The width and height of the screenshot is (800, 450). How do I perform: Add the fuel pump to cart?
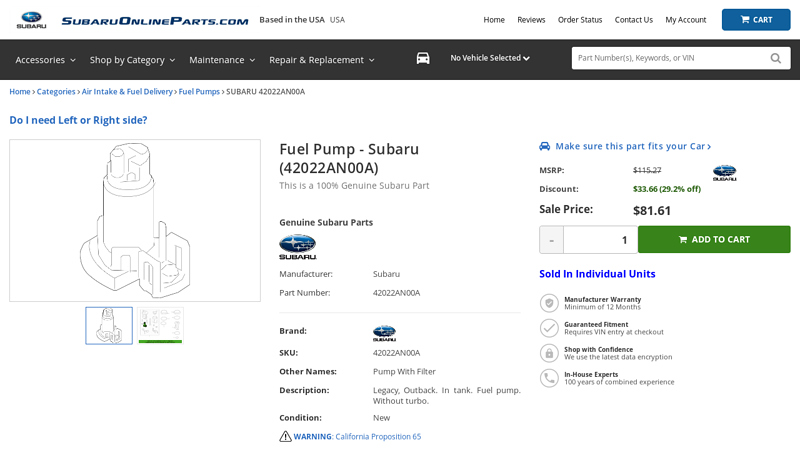tap(714, 240)
